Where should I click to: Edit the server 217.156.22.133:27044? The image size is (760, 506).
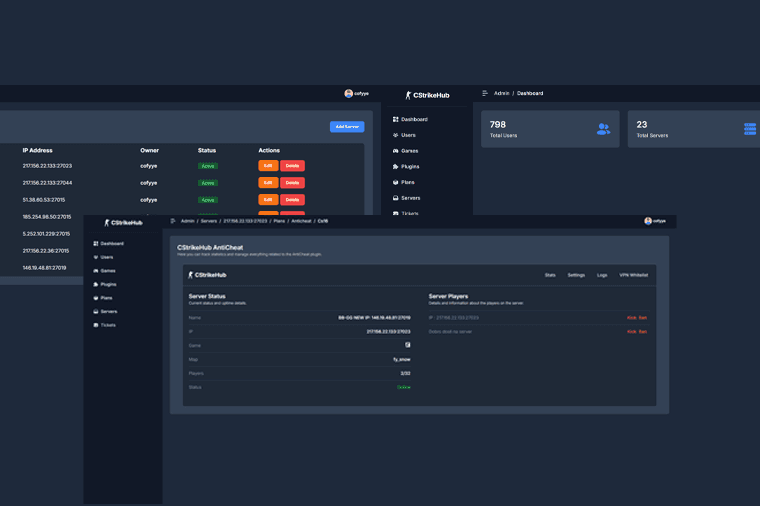pyautogui.click(x=268, y=183)
